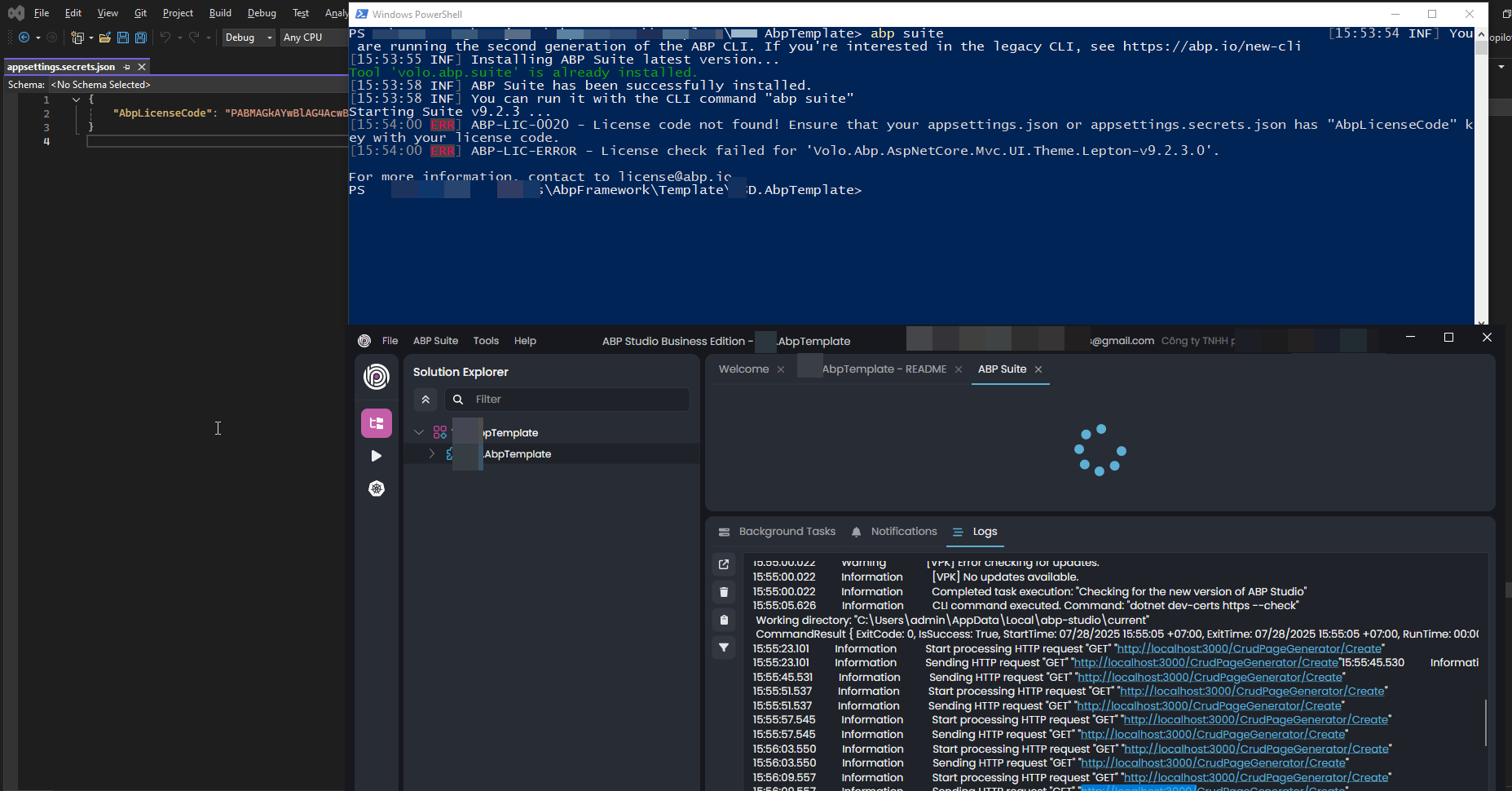Image resolution: width=1512 pixels, height=791 pixels.
Task: Collapse the root AbpTemplate solution node
Action: (x=419, y=432)
